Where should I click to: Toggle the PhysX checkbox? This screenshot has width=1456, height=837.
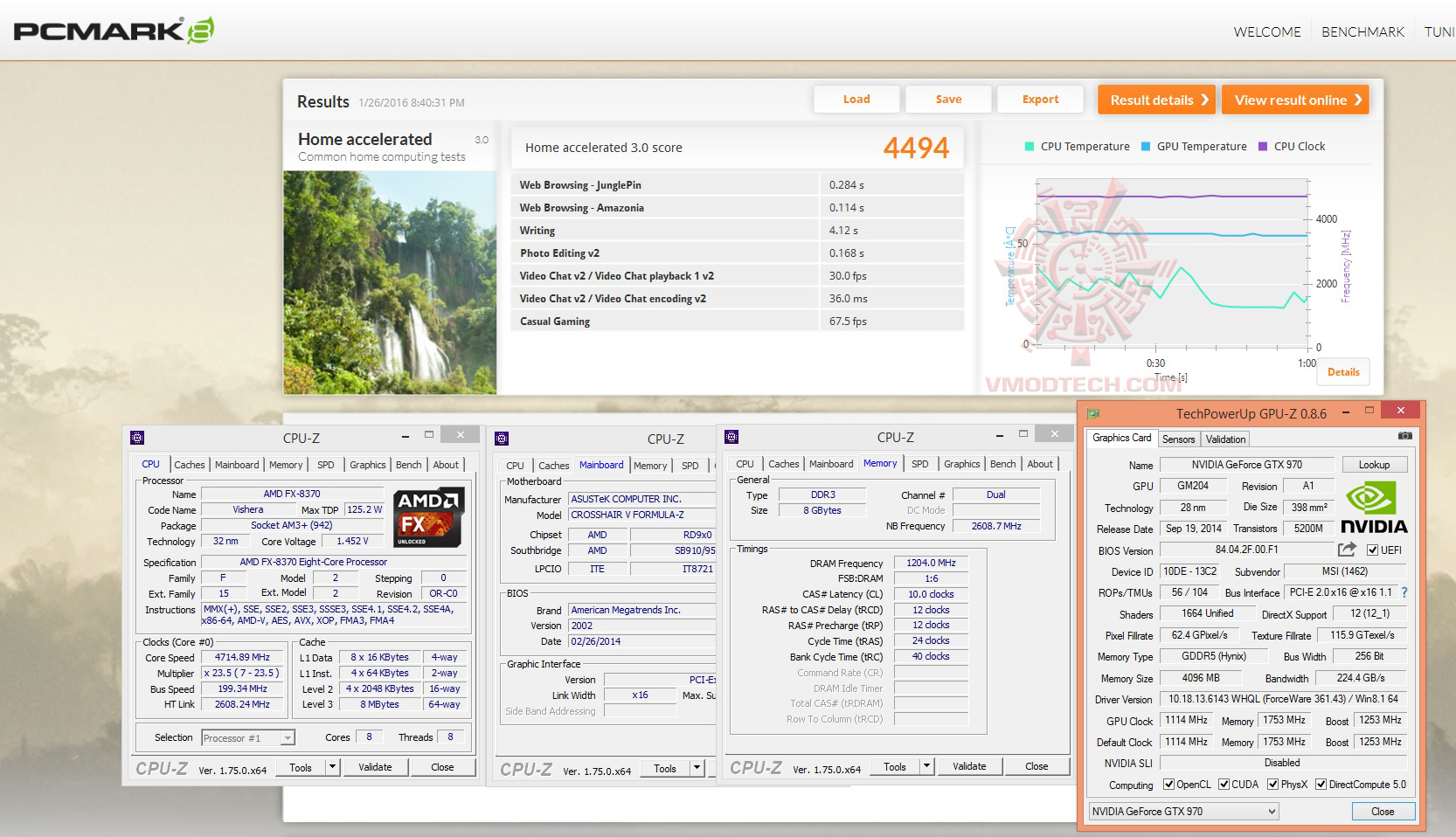coord(1273,785)
